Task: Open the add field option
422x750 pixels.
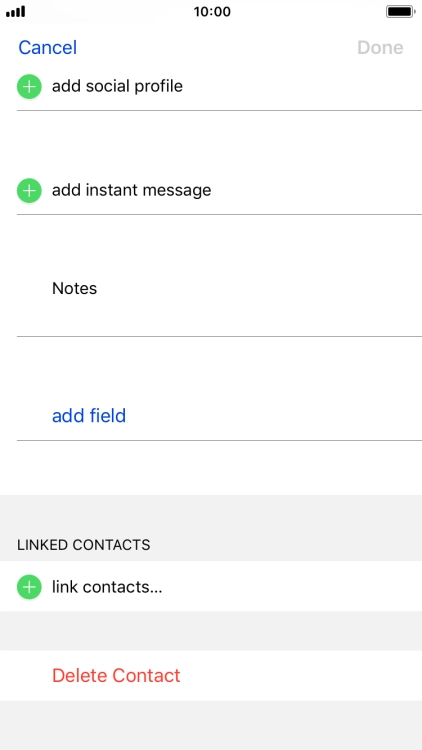Action: point(89,416)
